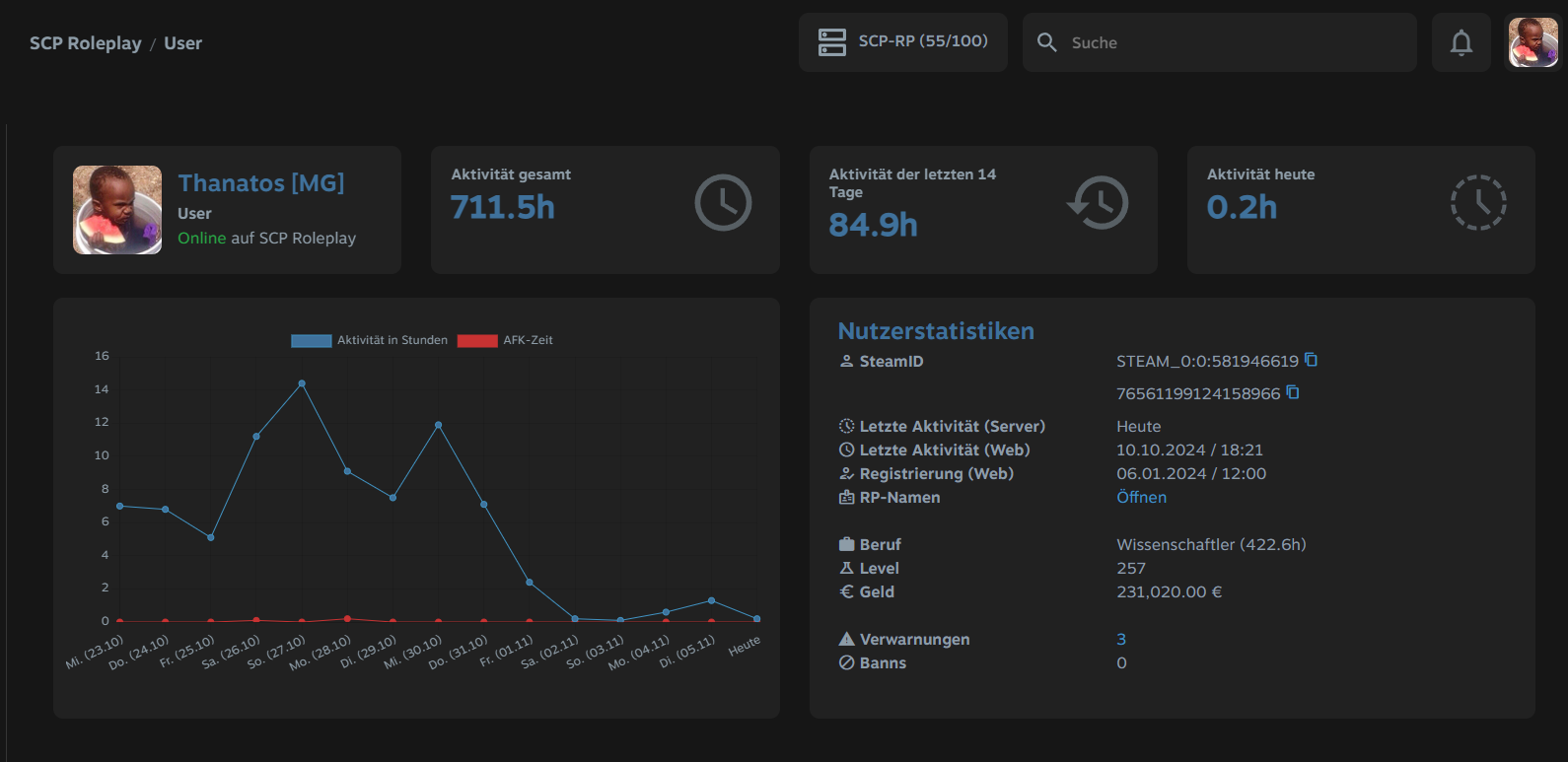Click the 84.9h activity value

(873, 226)
